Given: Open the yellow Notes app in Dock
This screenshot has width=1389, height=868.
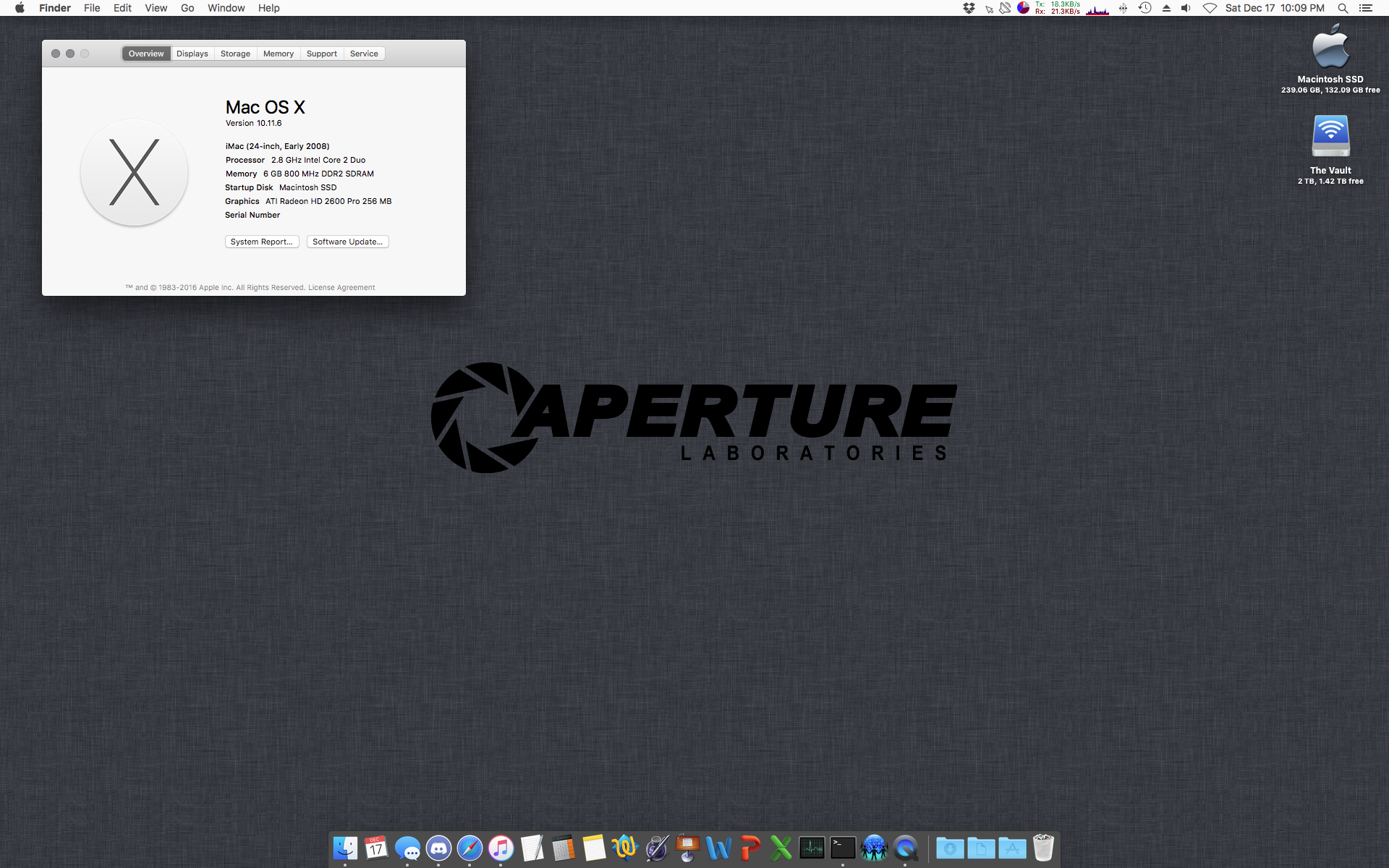Looking at the screenshot, I should [x=594, y=848].
